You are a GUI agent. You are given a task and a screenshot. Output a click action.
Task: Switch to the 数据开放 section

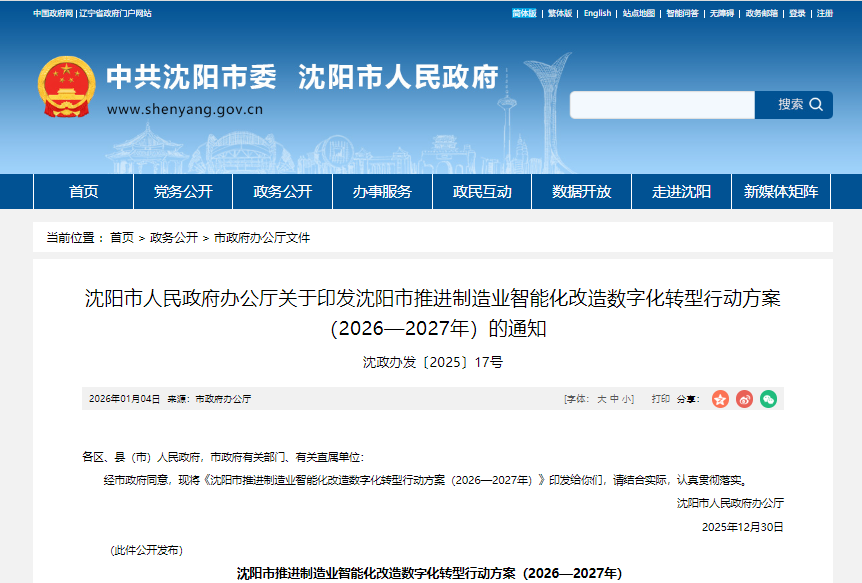pos(580,191)
